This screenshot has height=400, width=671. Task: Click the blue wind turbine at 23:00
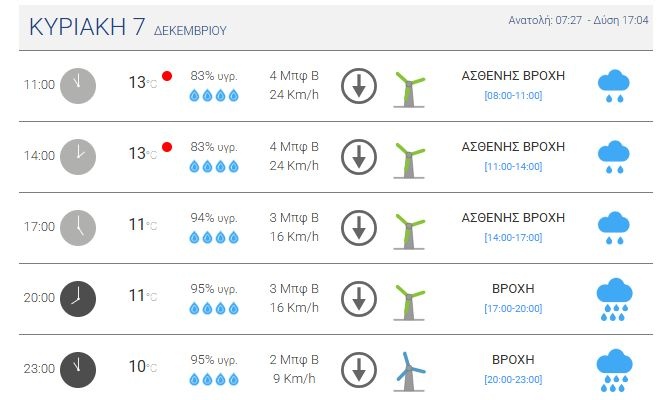coord(408,370)
